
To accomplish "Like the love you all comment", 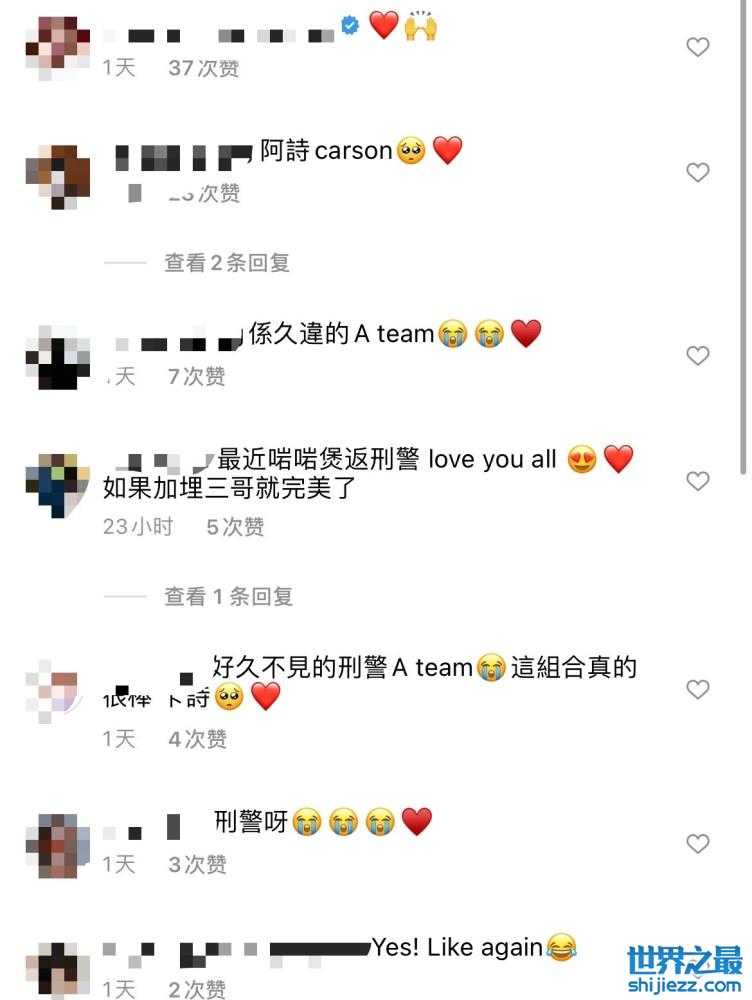I will click(x=697, y=481).
